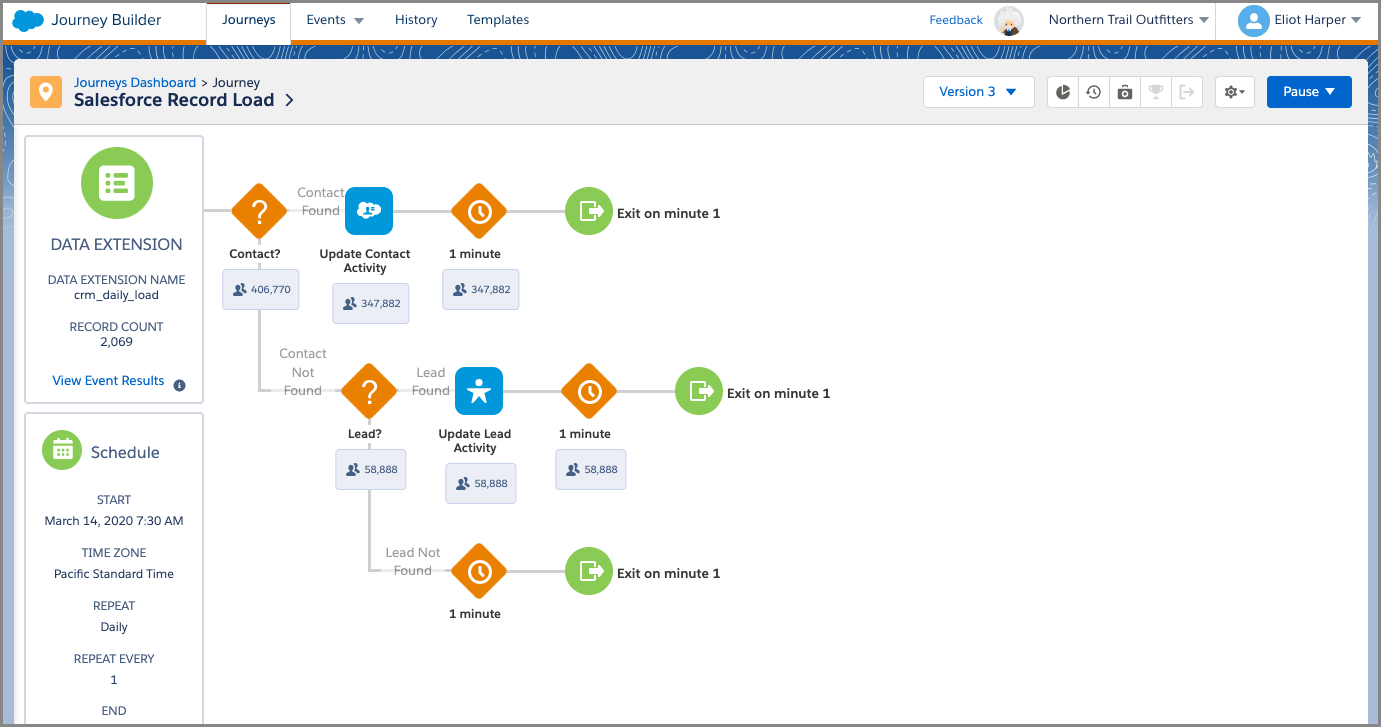Click the 347,882 badge under top 1 minute
1381x727 pixels.
(481, 289)
